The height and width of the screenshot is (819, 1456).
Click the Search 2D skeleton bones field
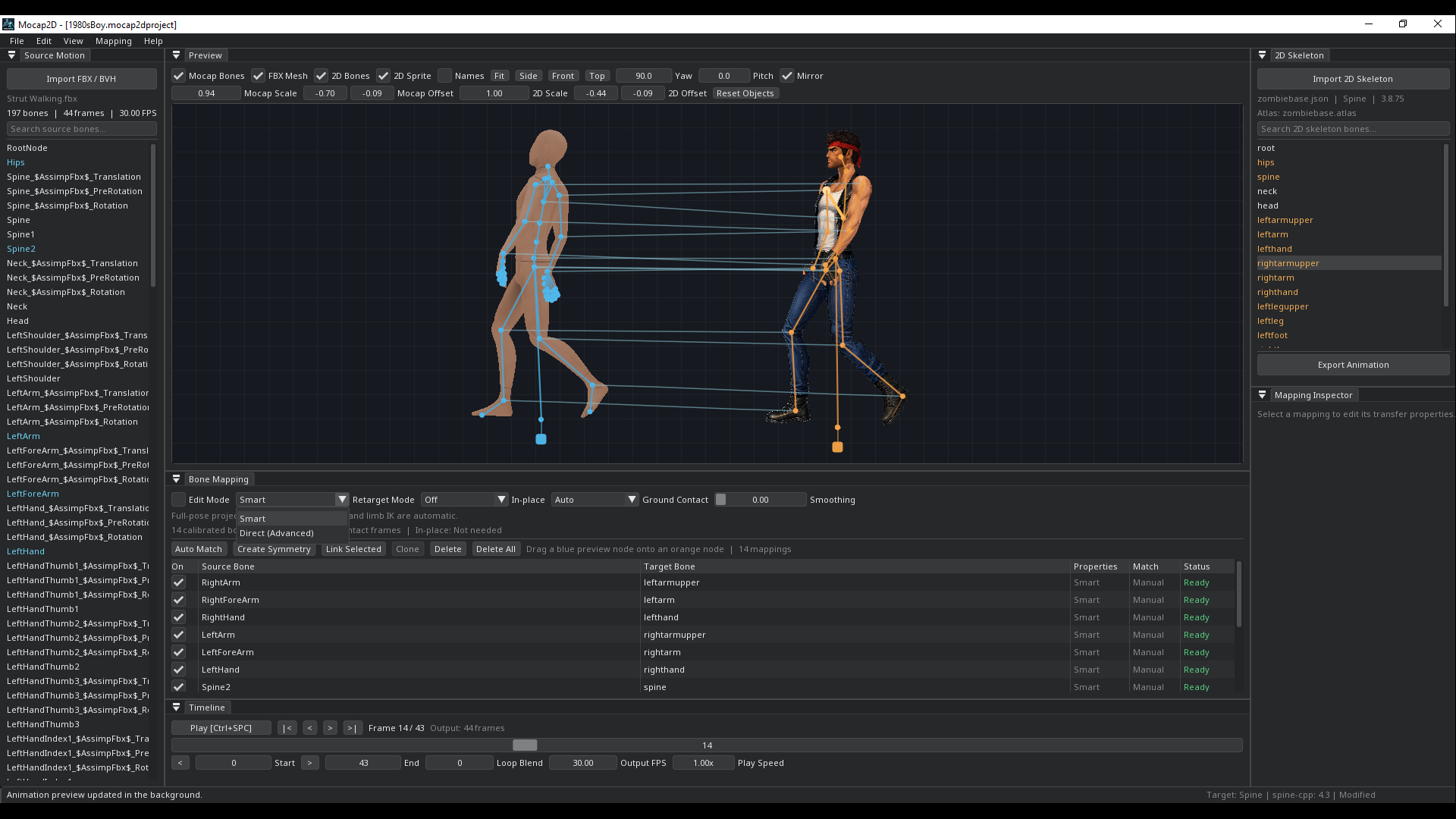click(1353, 129)
